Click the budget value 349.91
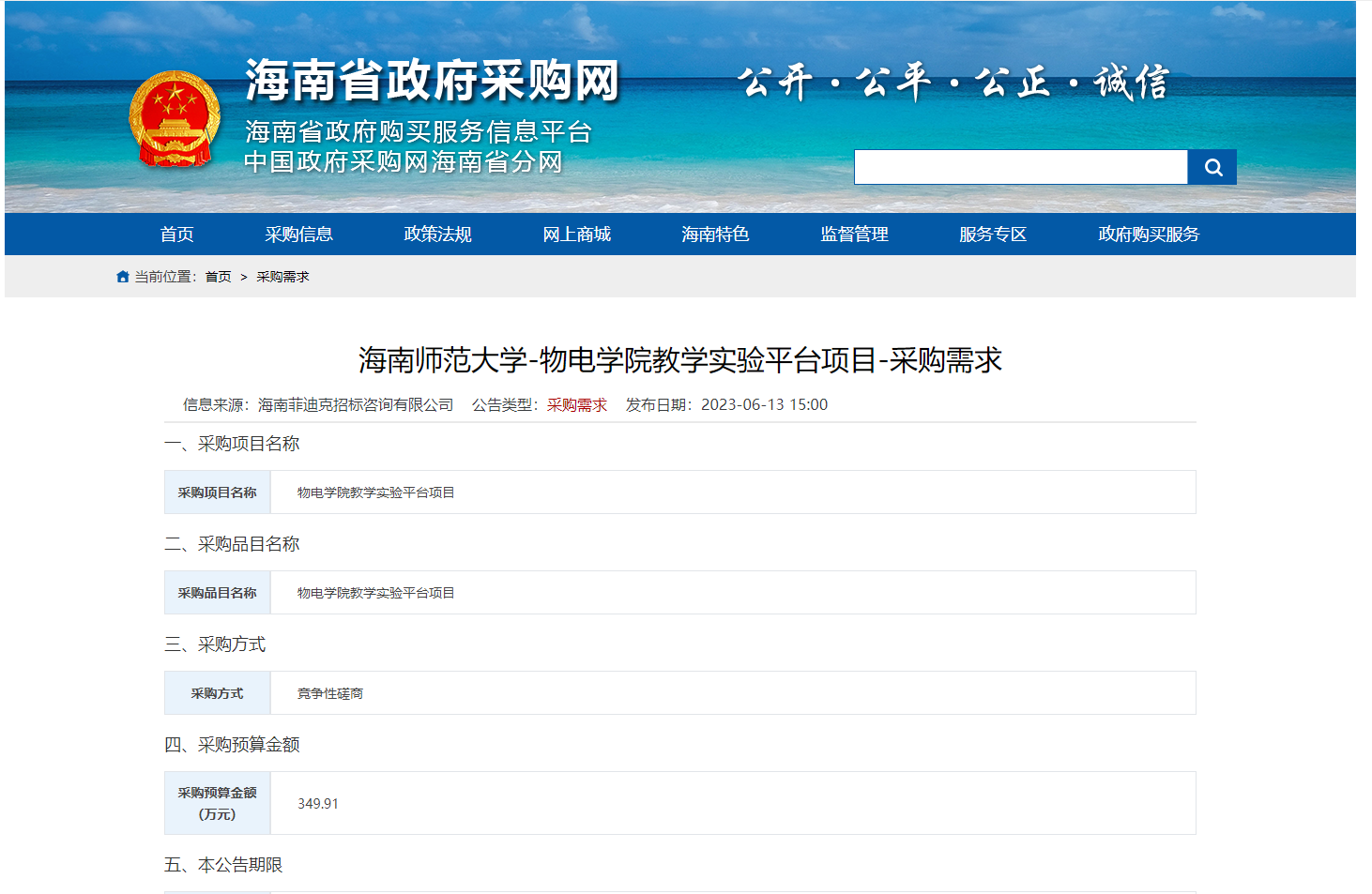 (x=318, y=804)
